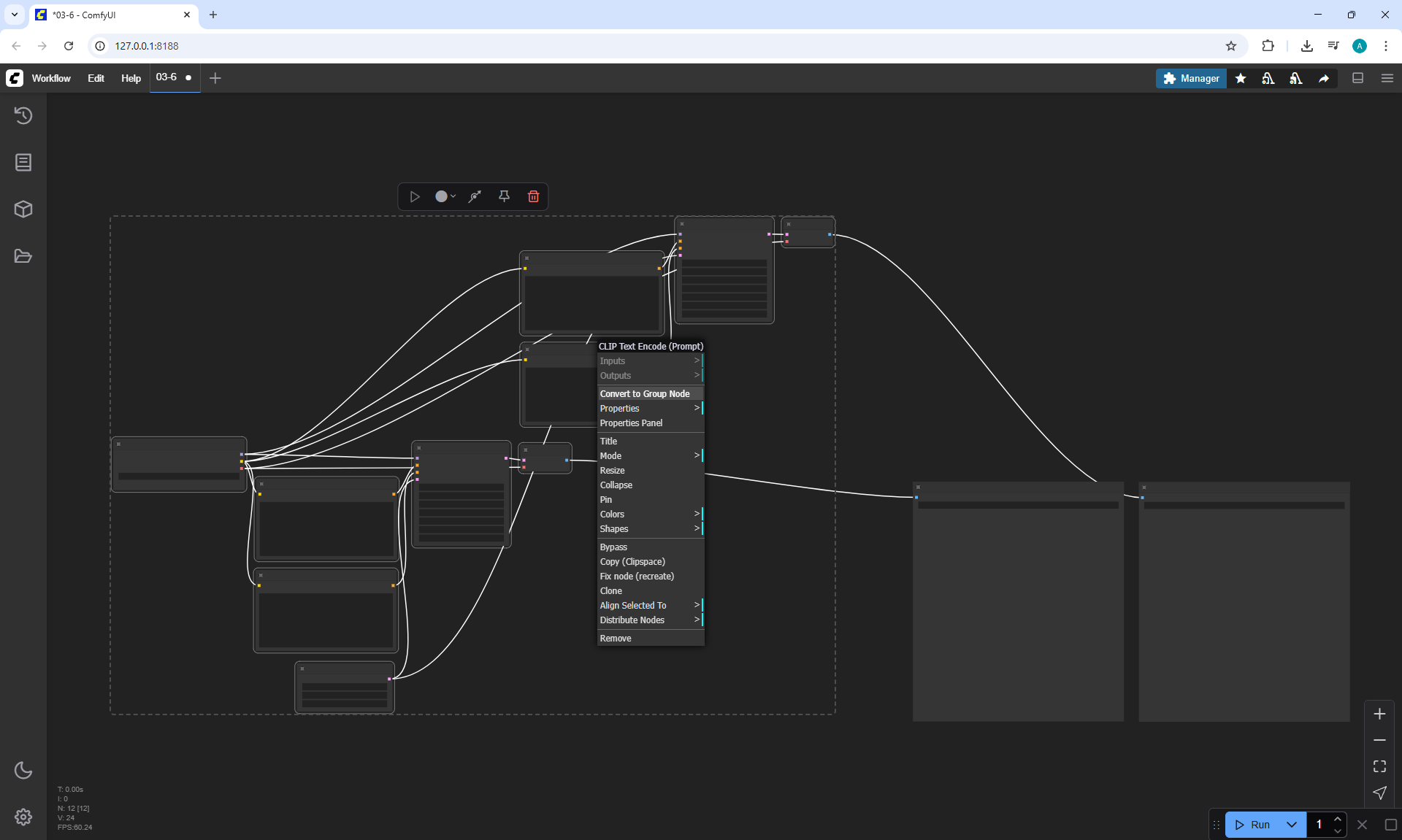Open the queue history sidebar icon
Viewport: 1402px width, 840px height.
[x=23, y=115]
